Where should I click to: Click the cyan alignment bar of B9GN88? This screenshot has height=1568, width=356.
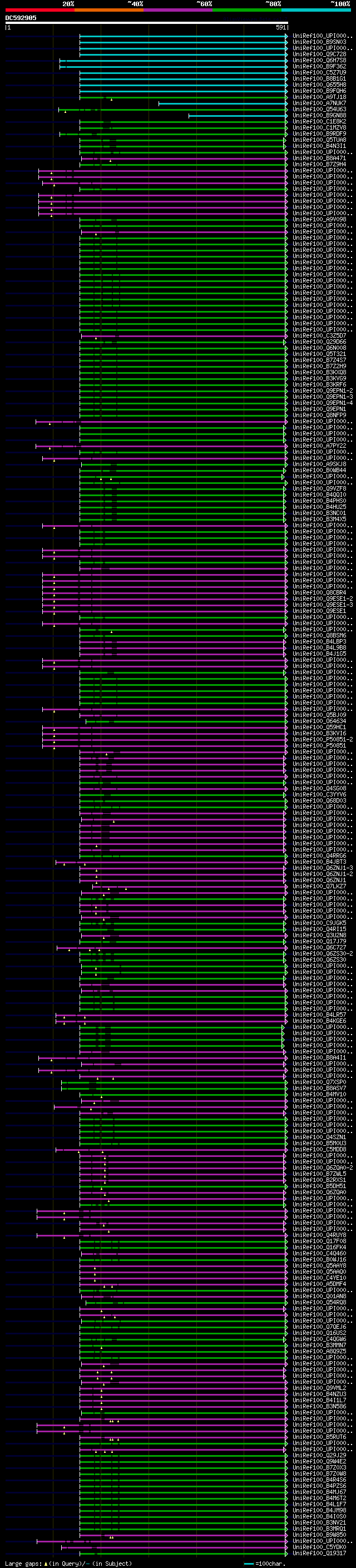[238, 116]
